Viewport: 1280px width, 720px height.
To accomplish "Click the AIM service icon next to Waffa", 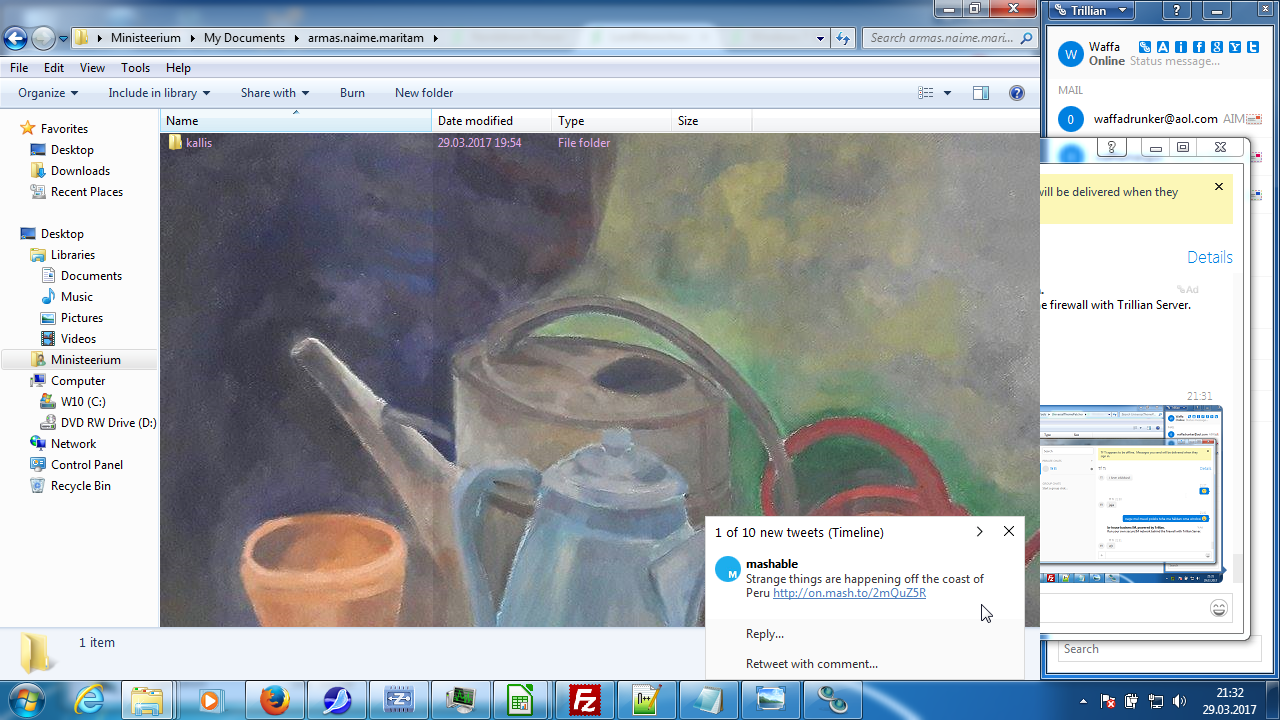I will click(1163, 47).
